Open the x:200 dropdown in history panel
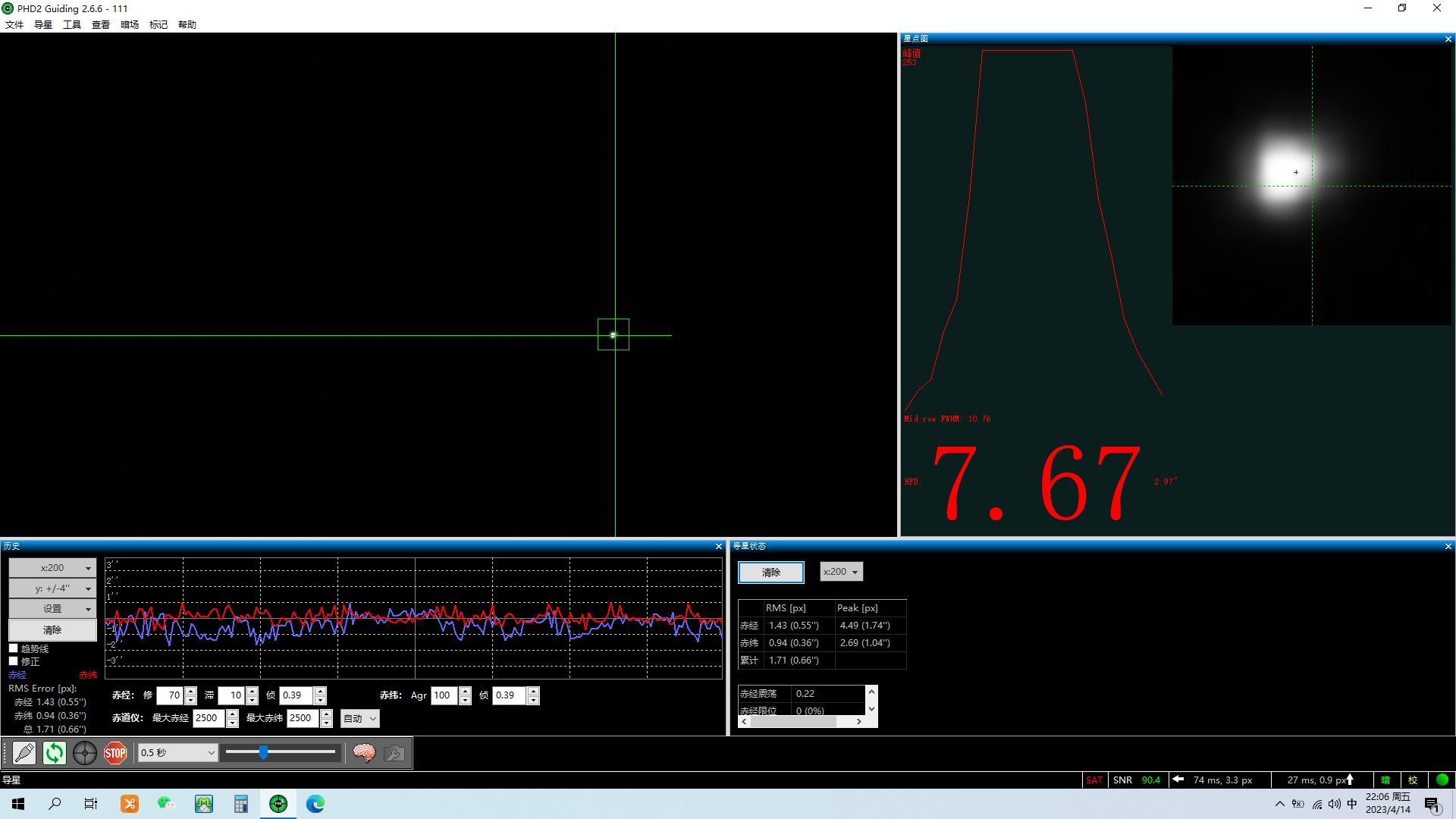Screen dimensions: 1456x819 [x=52, y=568]
